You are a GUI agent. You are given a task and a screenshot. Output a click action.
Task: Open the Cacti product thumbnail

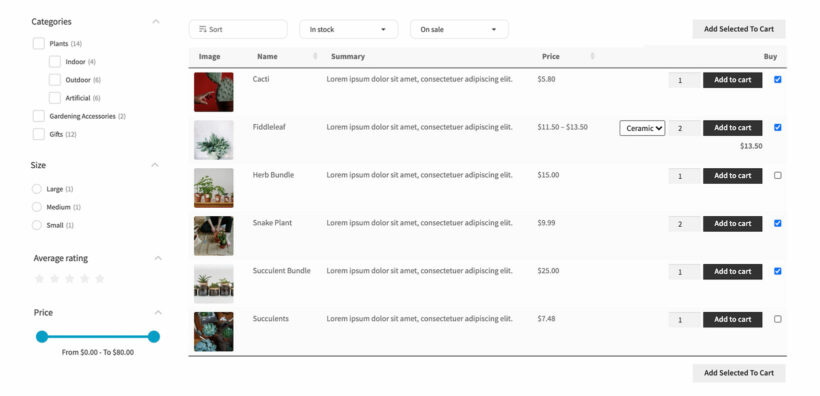214,92
